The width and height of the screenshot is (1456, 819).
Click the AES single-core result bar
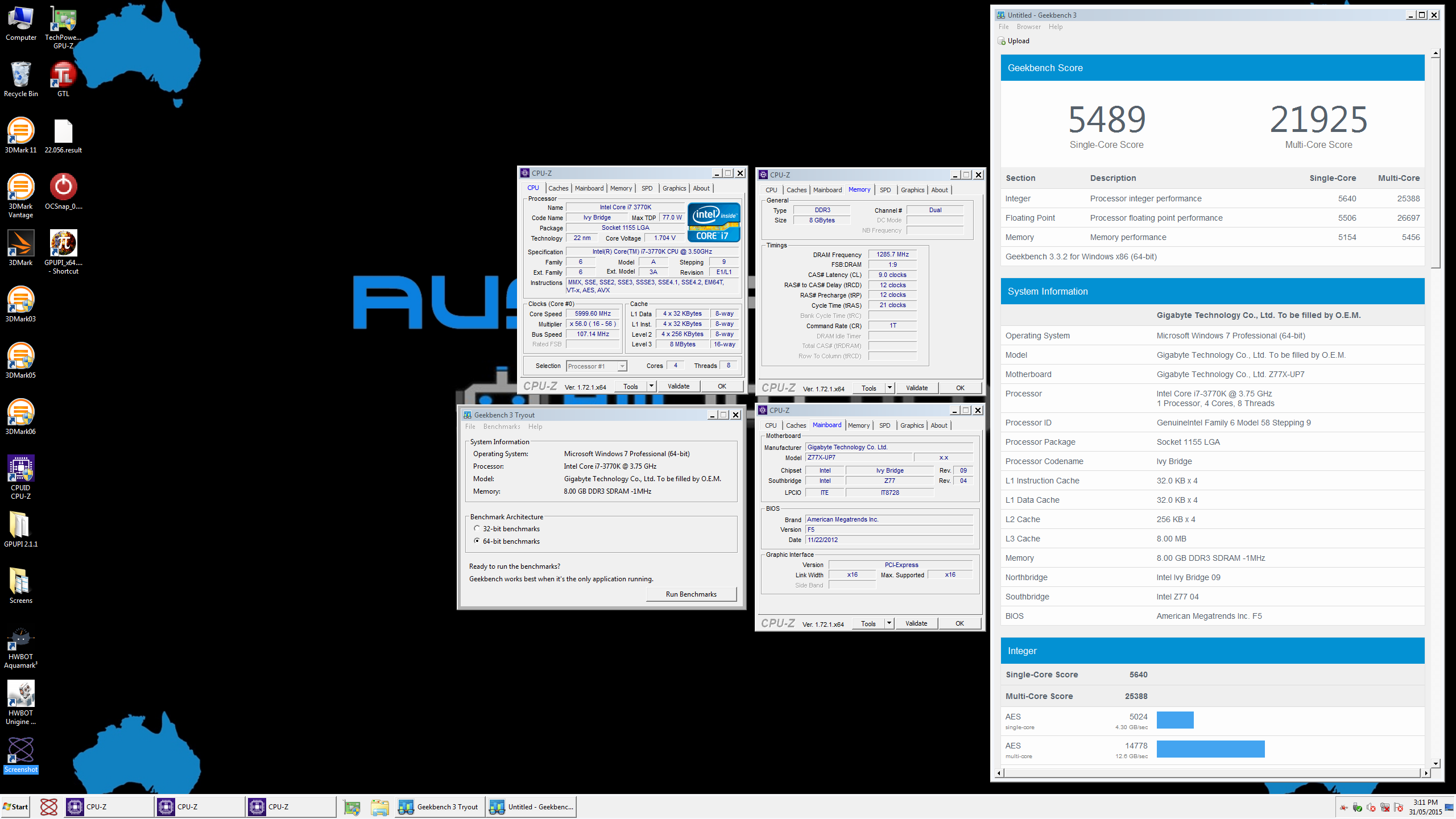pos(1175,719)
